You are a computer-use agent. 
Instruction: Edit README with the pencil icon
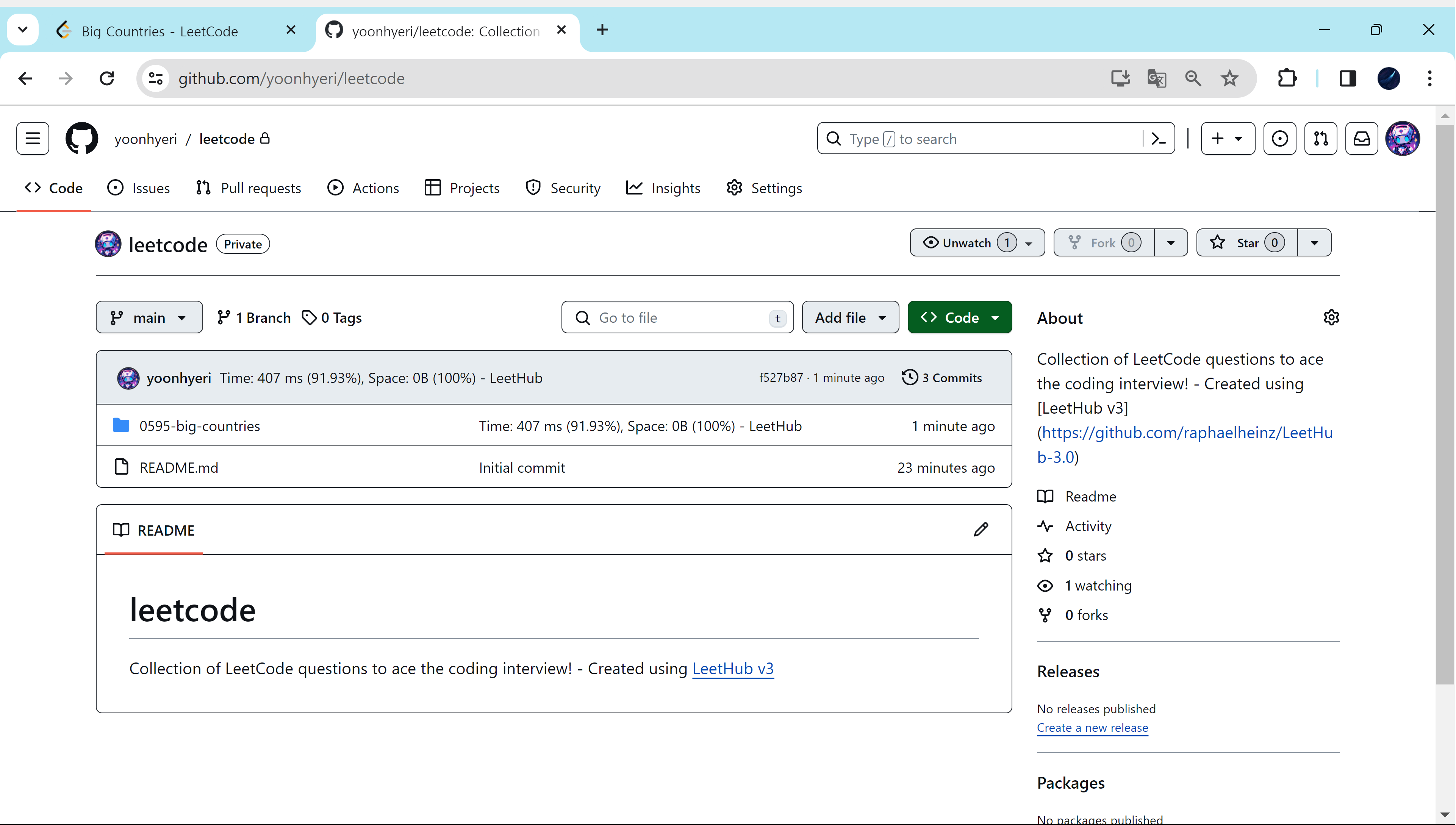coord(981,529)
